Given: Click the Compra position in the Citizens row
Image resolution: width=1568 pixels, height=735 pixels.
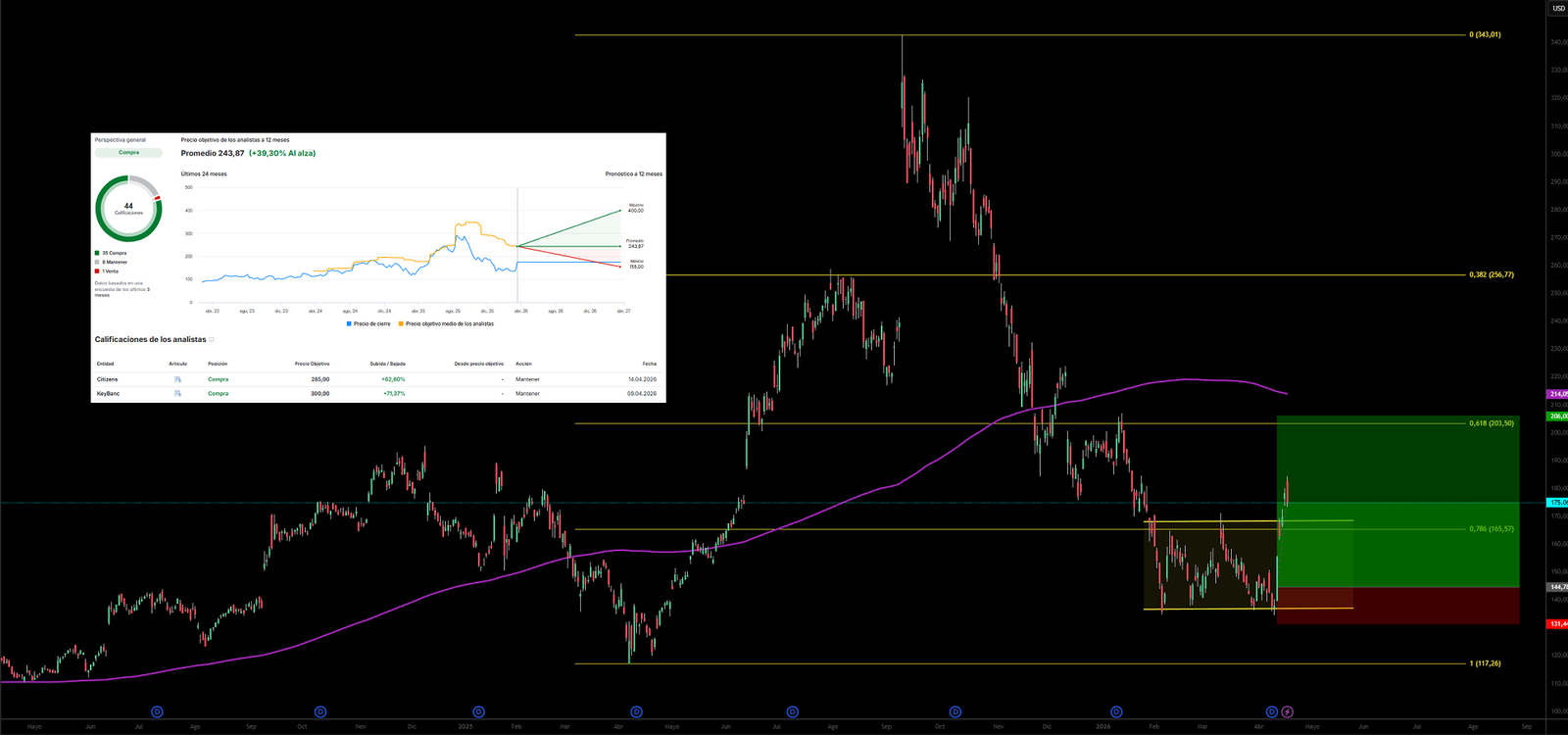Looking at the screenshot, I should click(218, 379).
